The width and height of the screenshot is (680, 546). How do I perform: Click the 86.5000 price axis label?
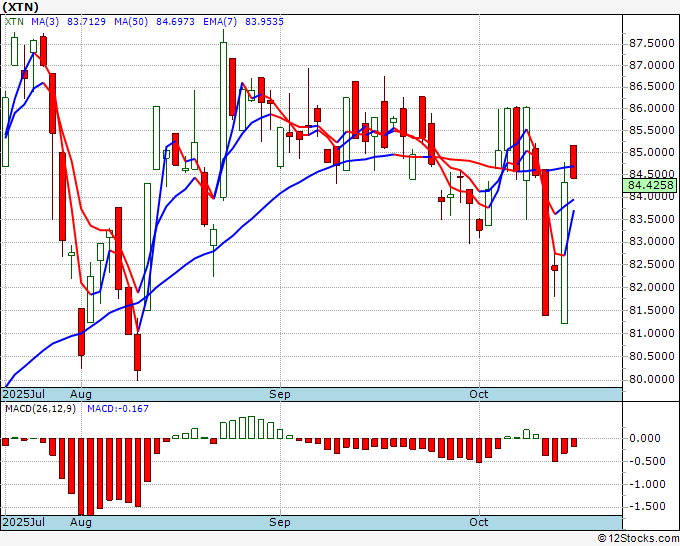[x=652, y=86]
